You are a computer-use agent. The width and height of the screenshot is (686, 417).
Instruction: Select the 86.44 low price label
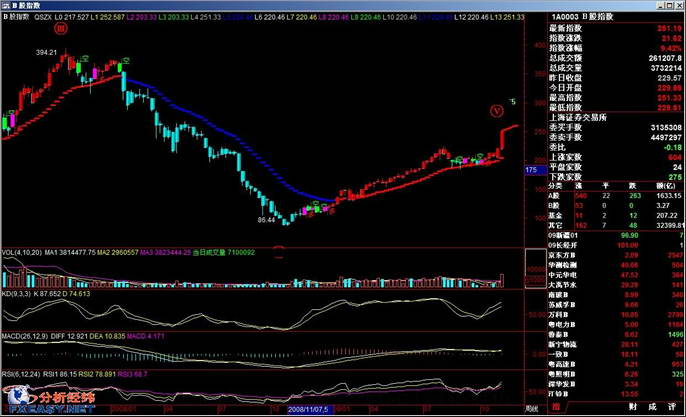(x=266, y=220)
